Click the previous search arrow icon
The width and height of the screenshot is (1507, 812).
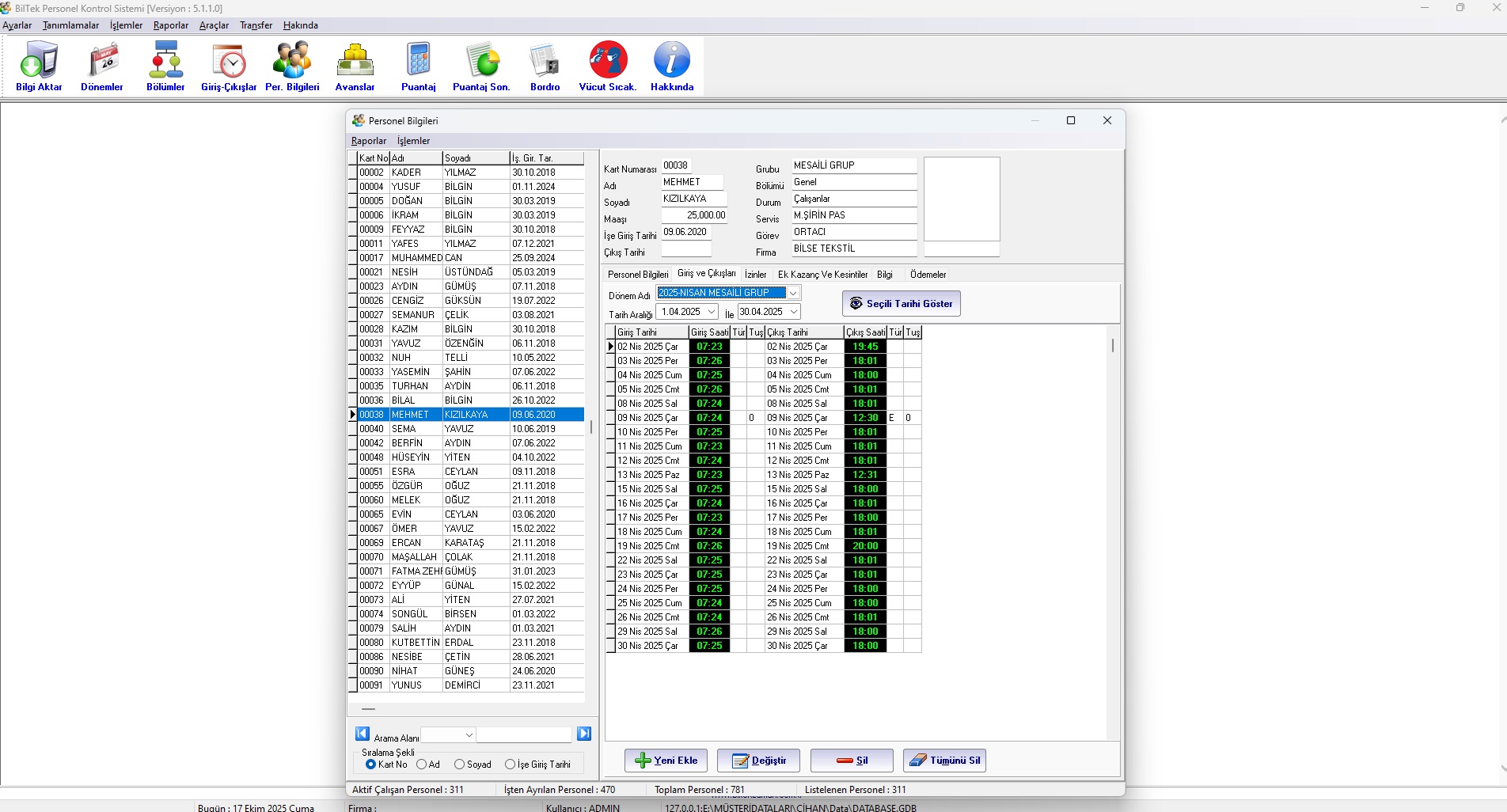363,734
